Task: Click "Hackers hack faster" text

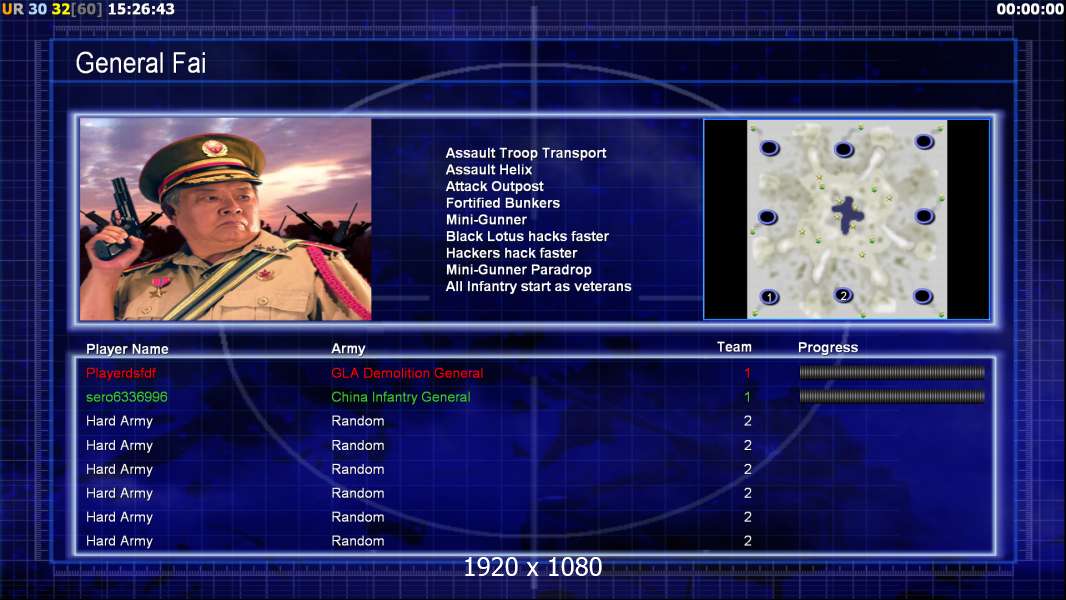Action: (511, 253)
